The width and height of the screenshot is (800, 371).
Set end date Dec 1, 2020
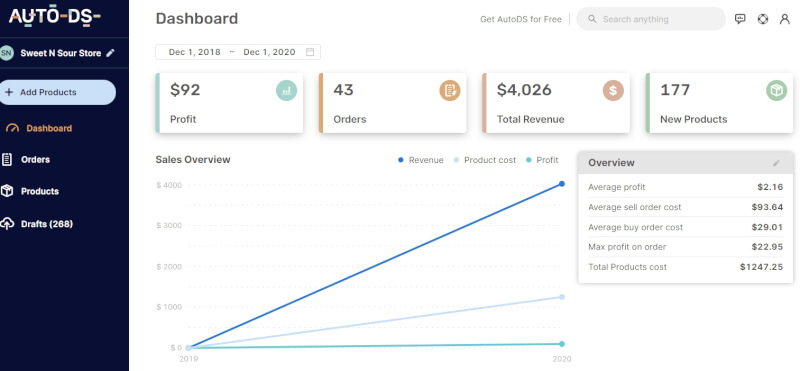pos(269,52)
